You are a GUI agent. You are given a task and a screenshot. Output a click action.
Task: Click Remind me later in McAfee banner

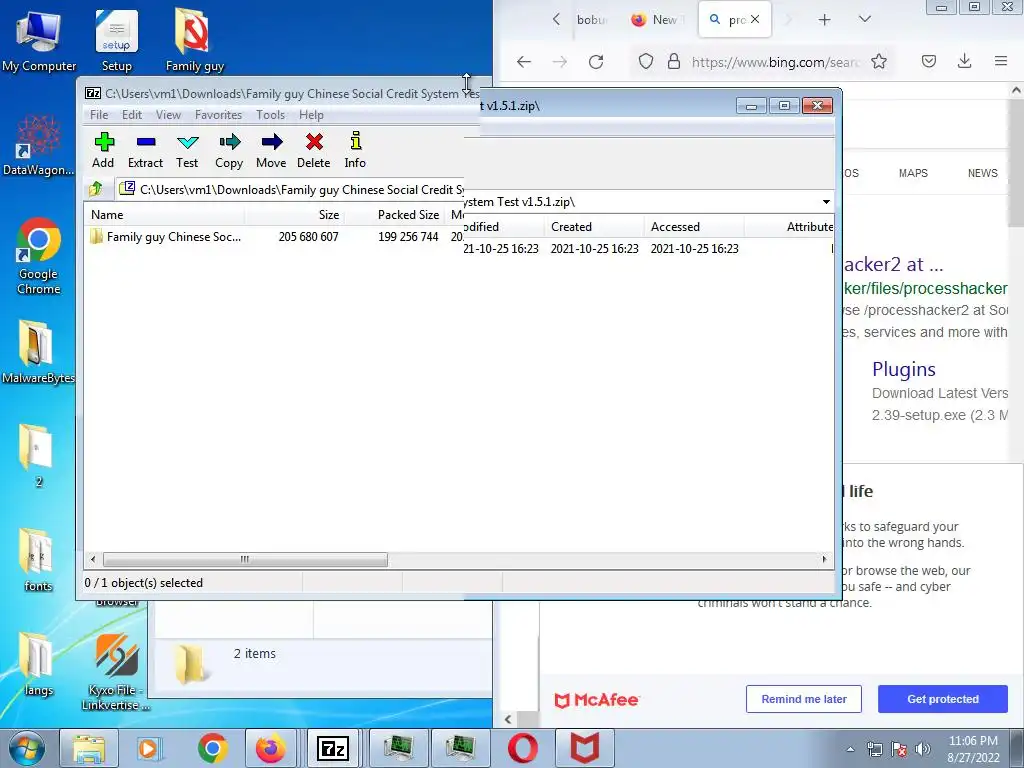coord(804,699)
